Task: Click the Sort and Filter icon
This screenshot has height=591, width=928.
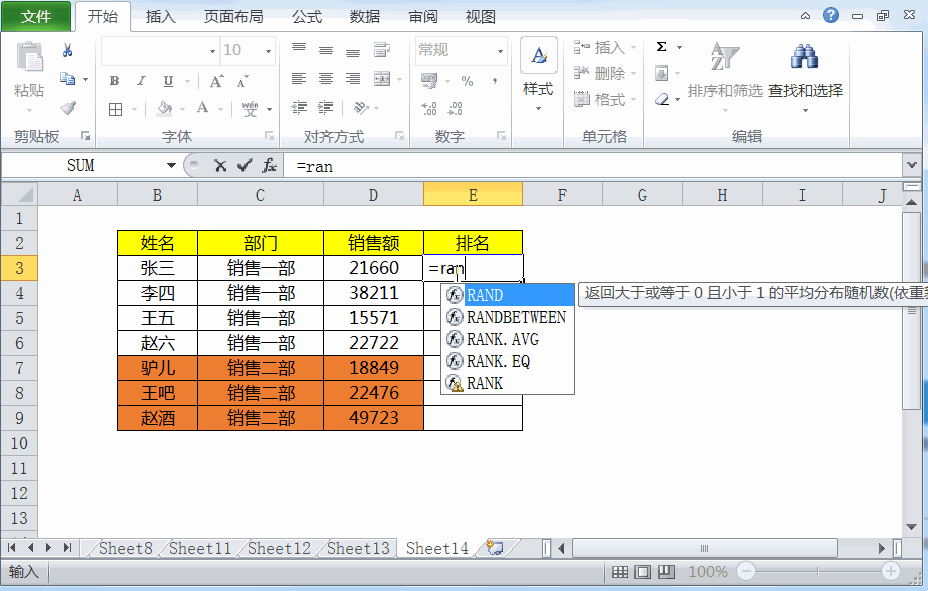Action: pos(725,57)
